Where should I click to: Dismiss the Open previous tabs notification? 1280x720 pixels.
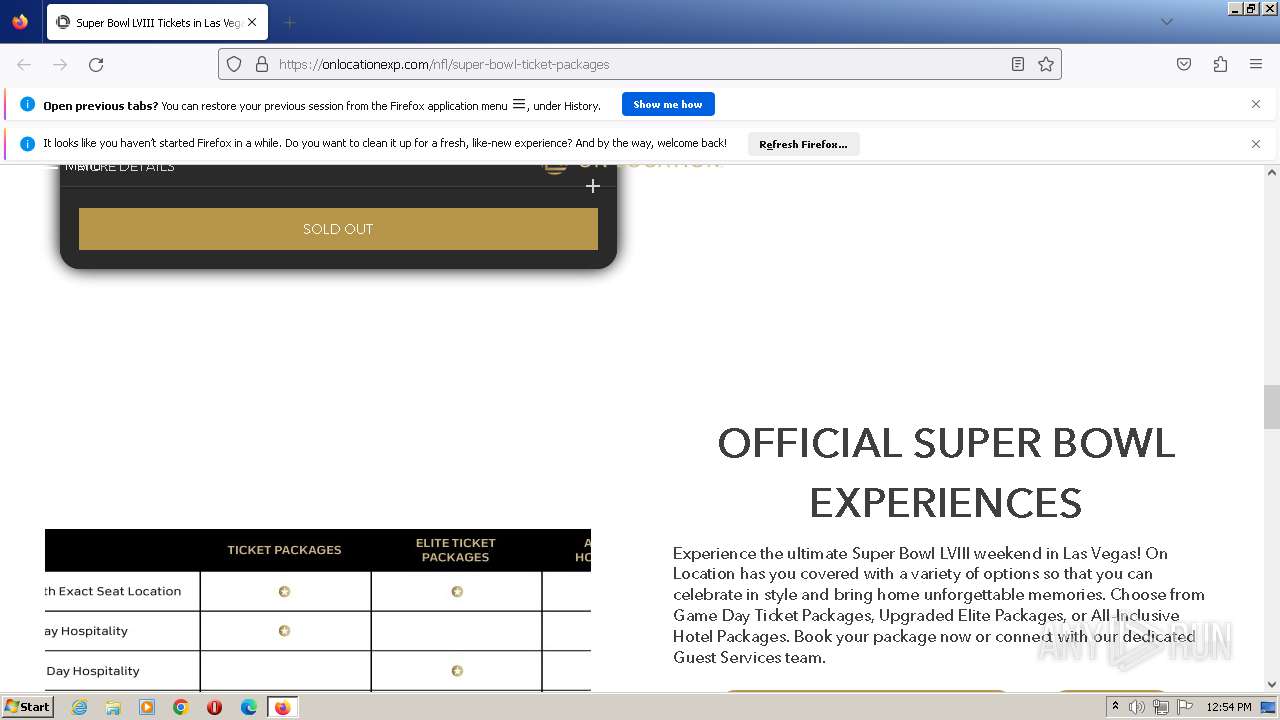coord(1256,104)
